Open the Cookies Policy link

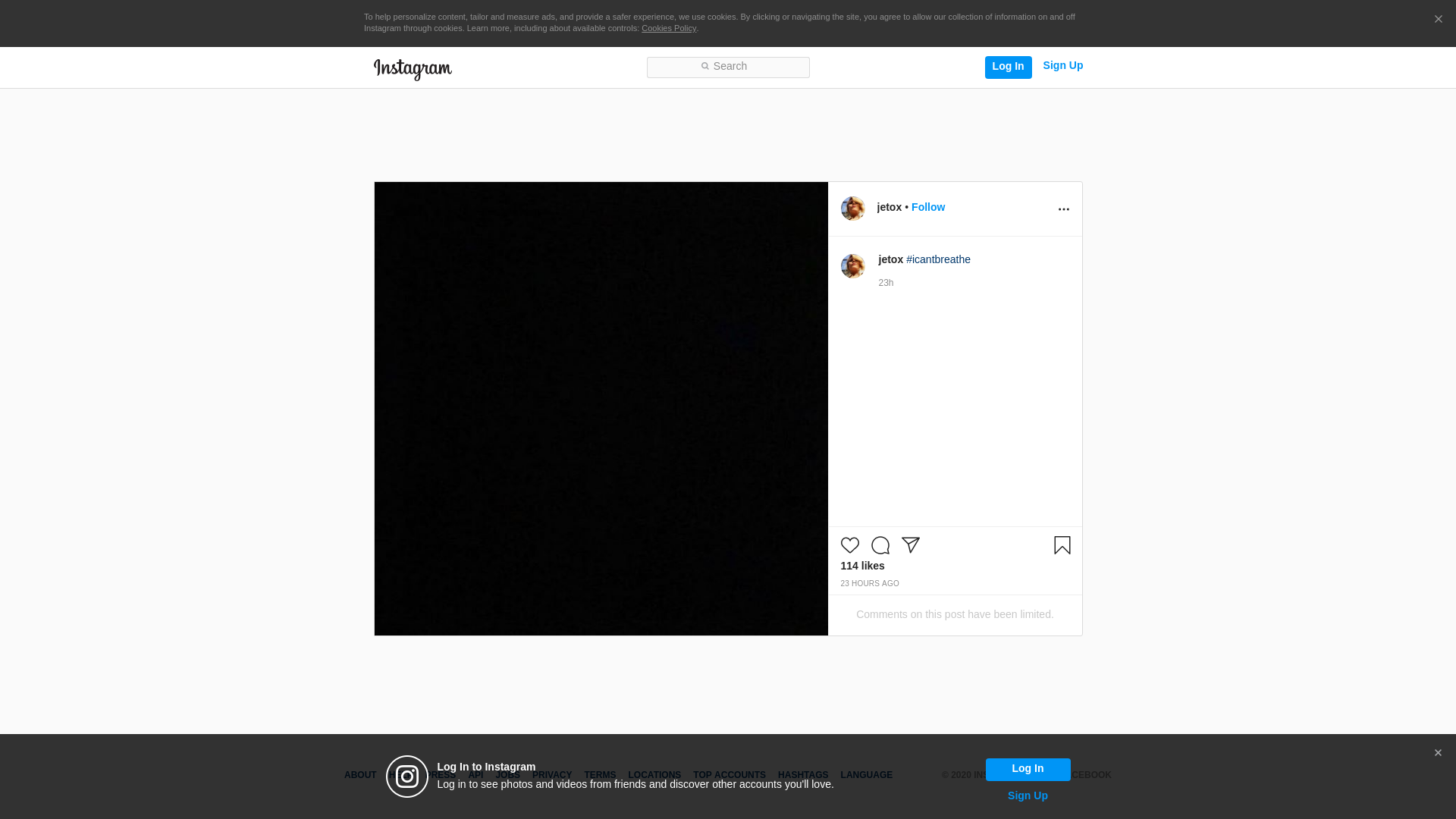tap(669, 29)
